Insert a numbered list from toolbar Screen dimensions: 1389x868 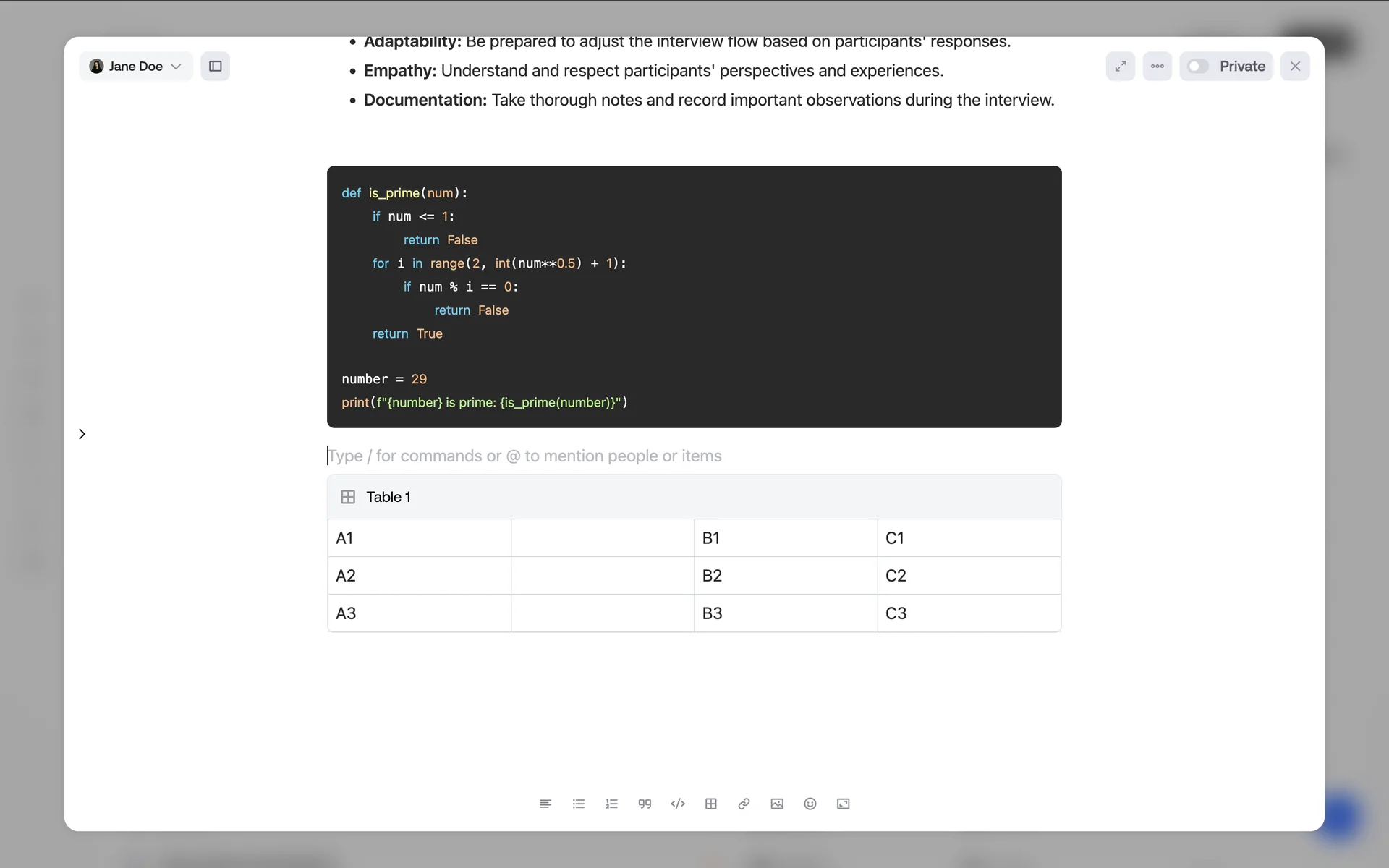[x=611, y=804]
